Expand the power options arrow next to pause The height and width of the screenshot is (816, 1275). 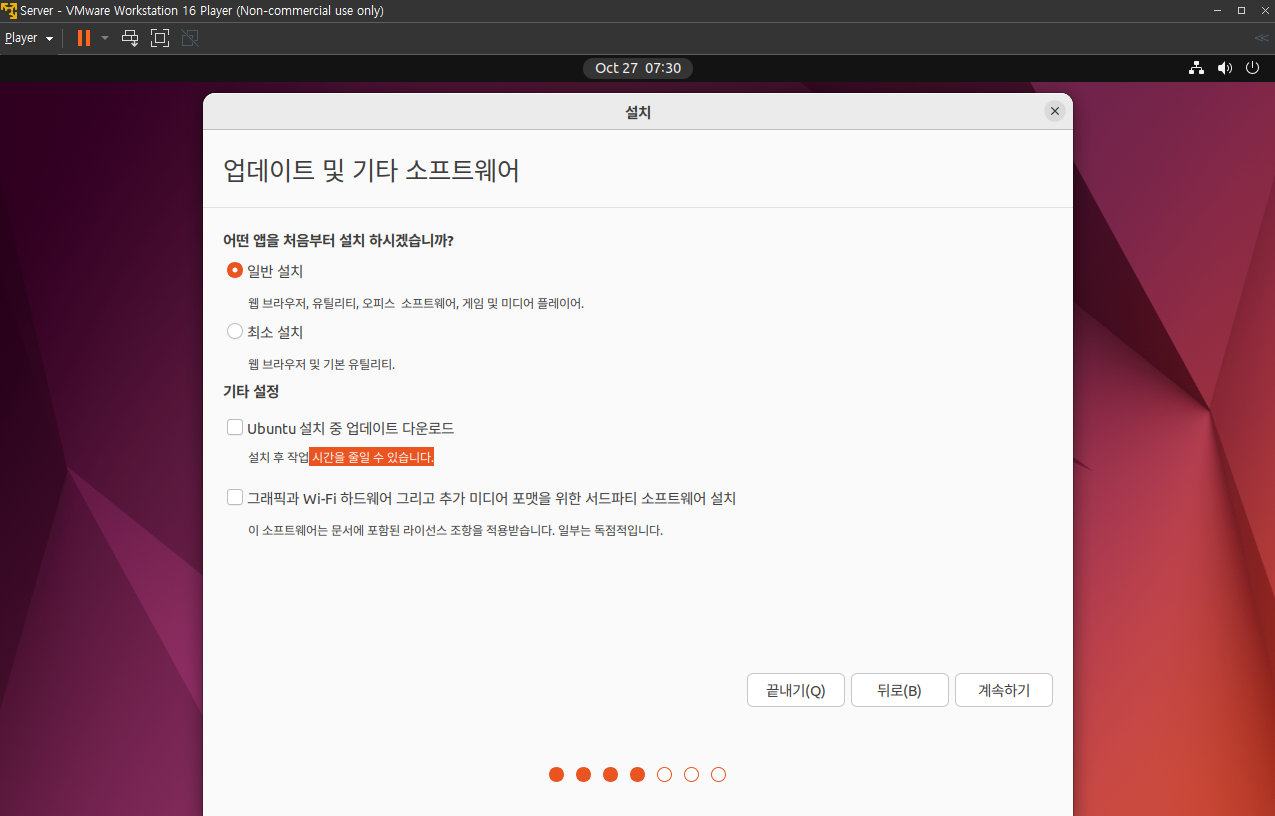pyautogui.click(x=105, y=38)
